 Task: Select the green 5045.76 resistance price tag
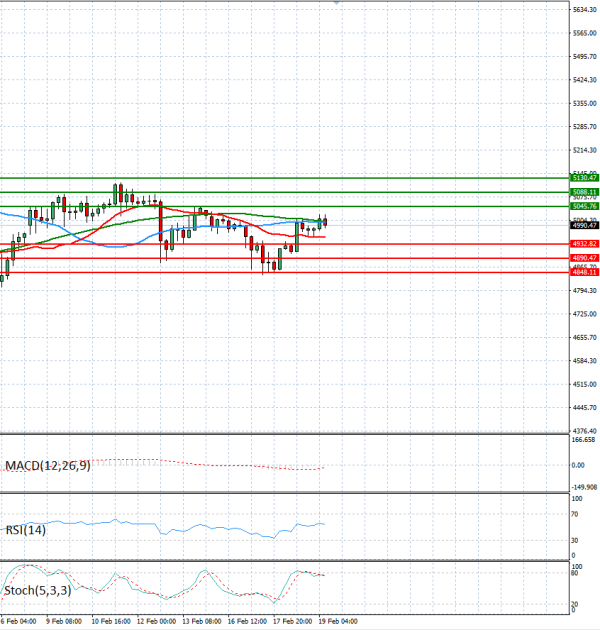pos(584,206)
